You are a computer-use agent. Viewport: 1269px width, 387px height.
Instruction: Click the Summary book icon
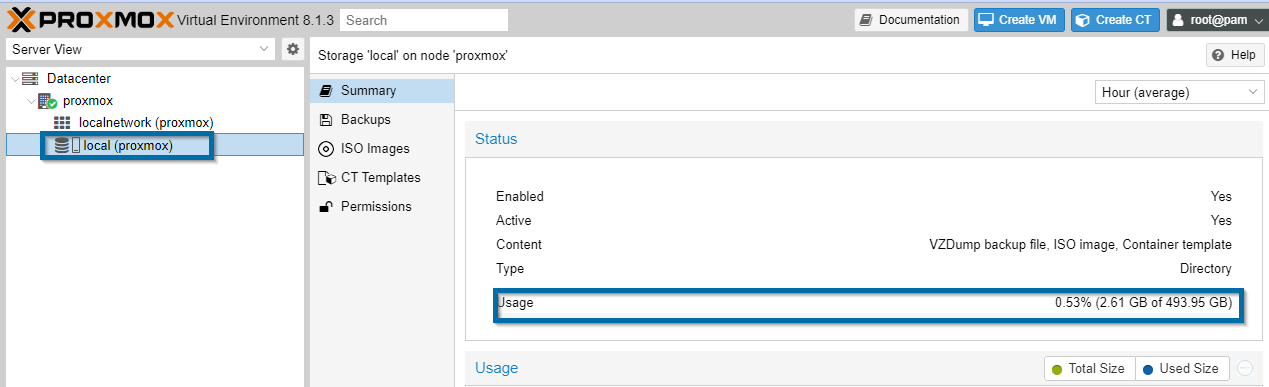pos(325,90)
